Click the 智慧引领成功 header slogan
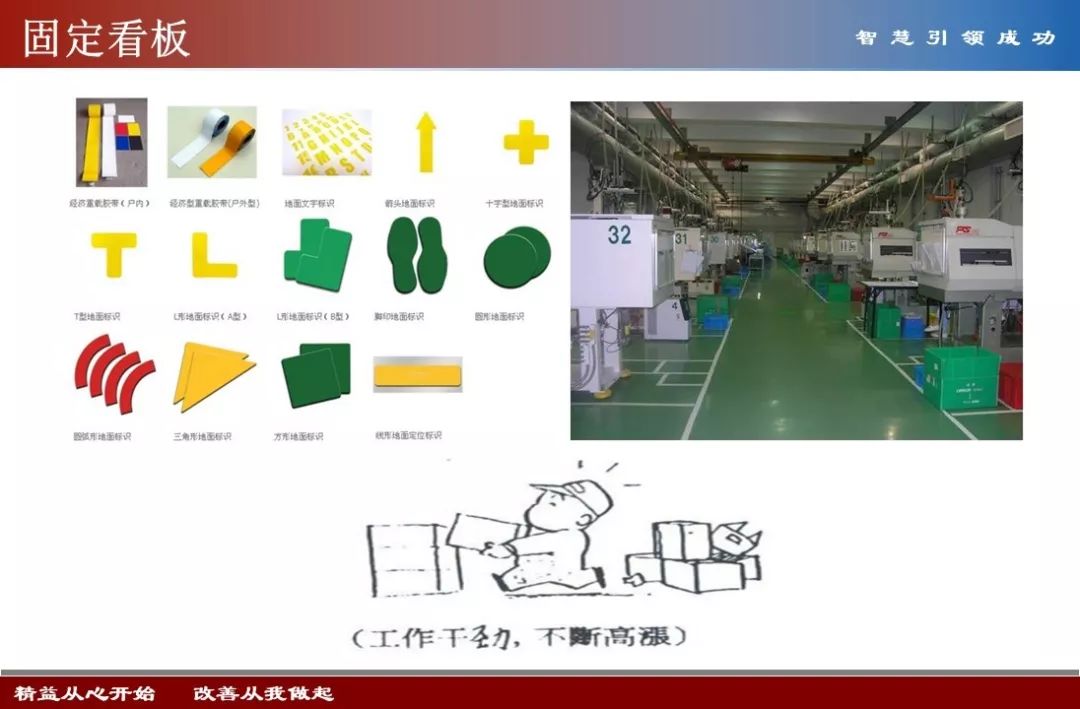The height and width of the screenshot is (709, 1080). (955, 38)
